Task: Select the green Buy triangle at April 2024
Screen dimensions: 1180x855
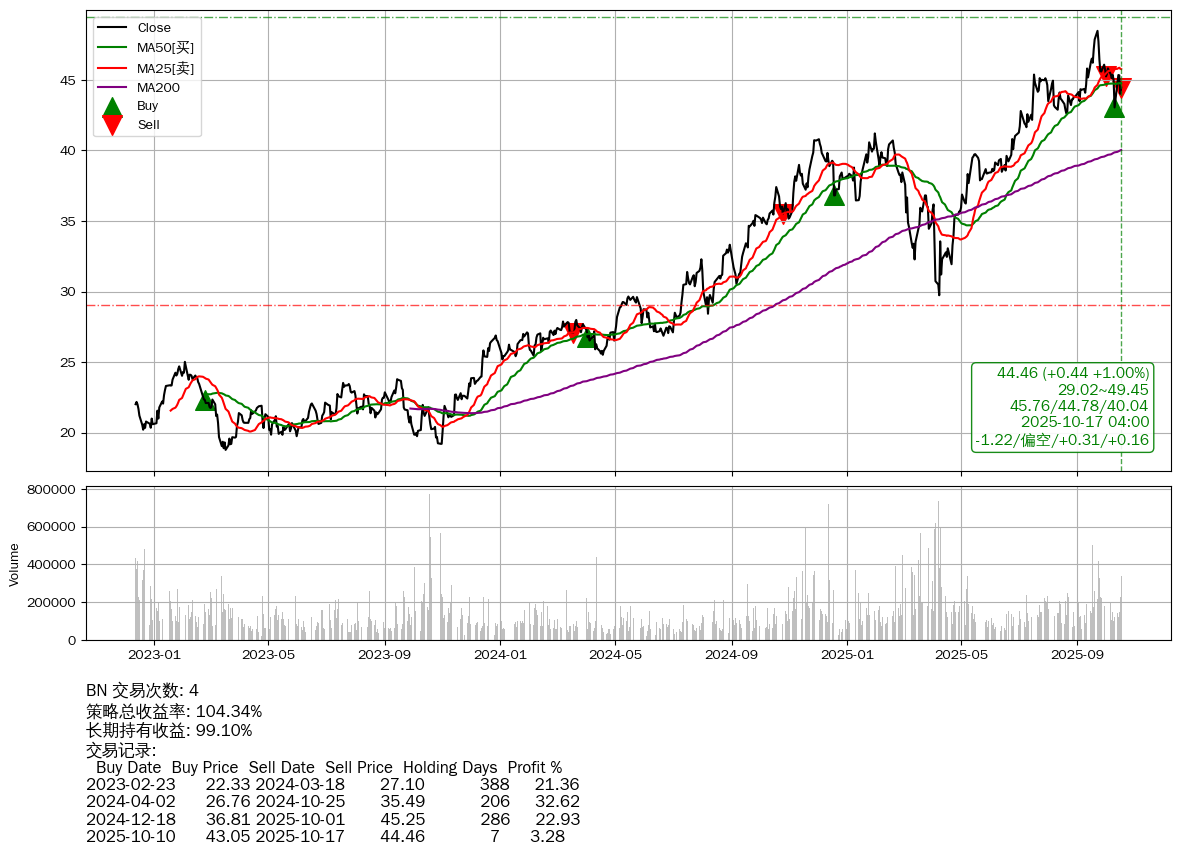Action: click(x=587, y=338)
